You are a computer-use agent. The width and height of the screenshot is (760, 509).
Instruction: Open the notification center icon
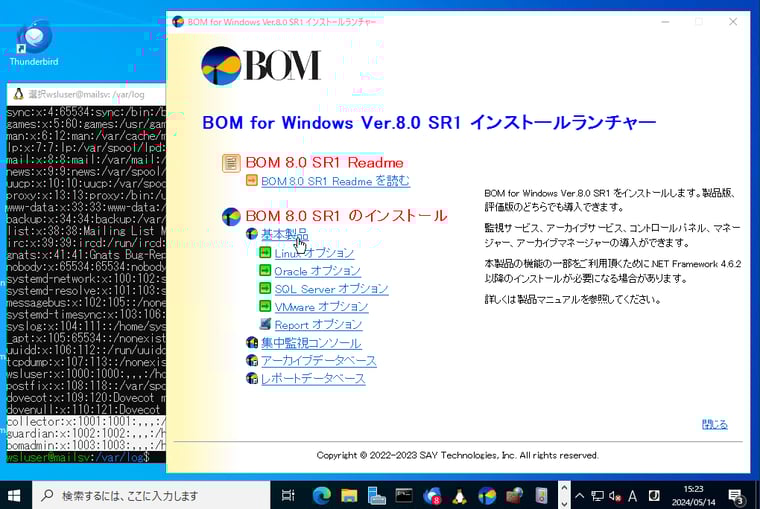[737, 495]
